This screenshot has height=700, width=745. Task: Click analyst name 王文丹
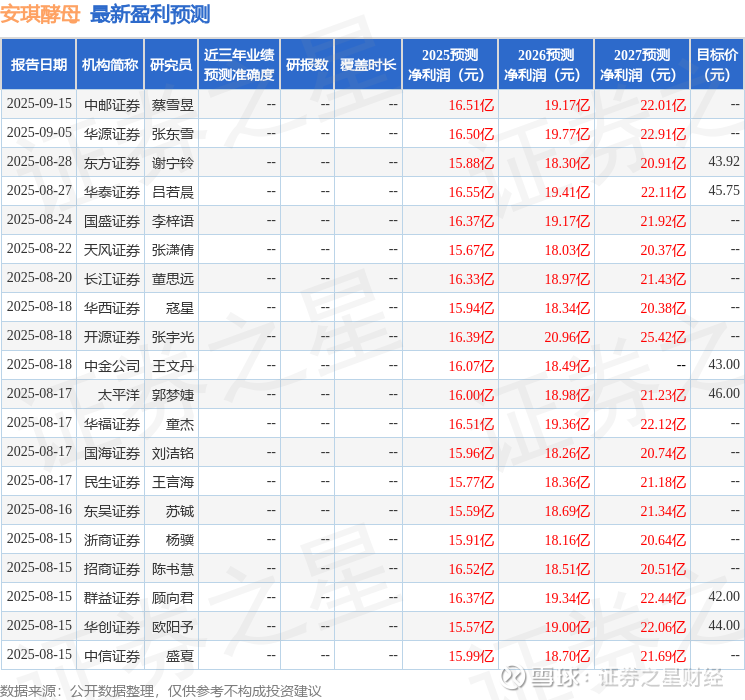point(172,366)
